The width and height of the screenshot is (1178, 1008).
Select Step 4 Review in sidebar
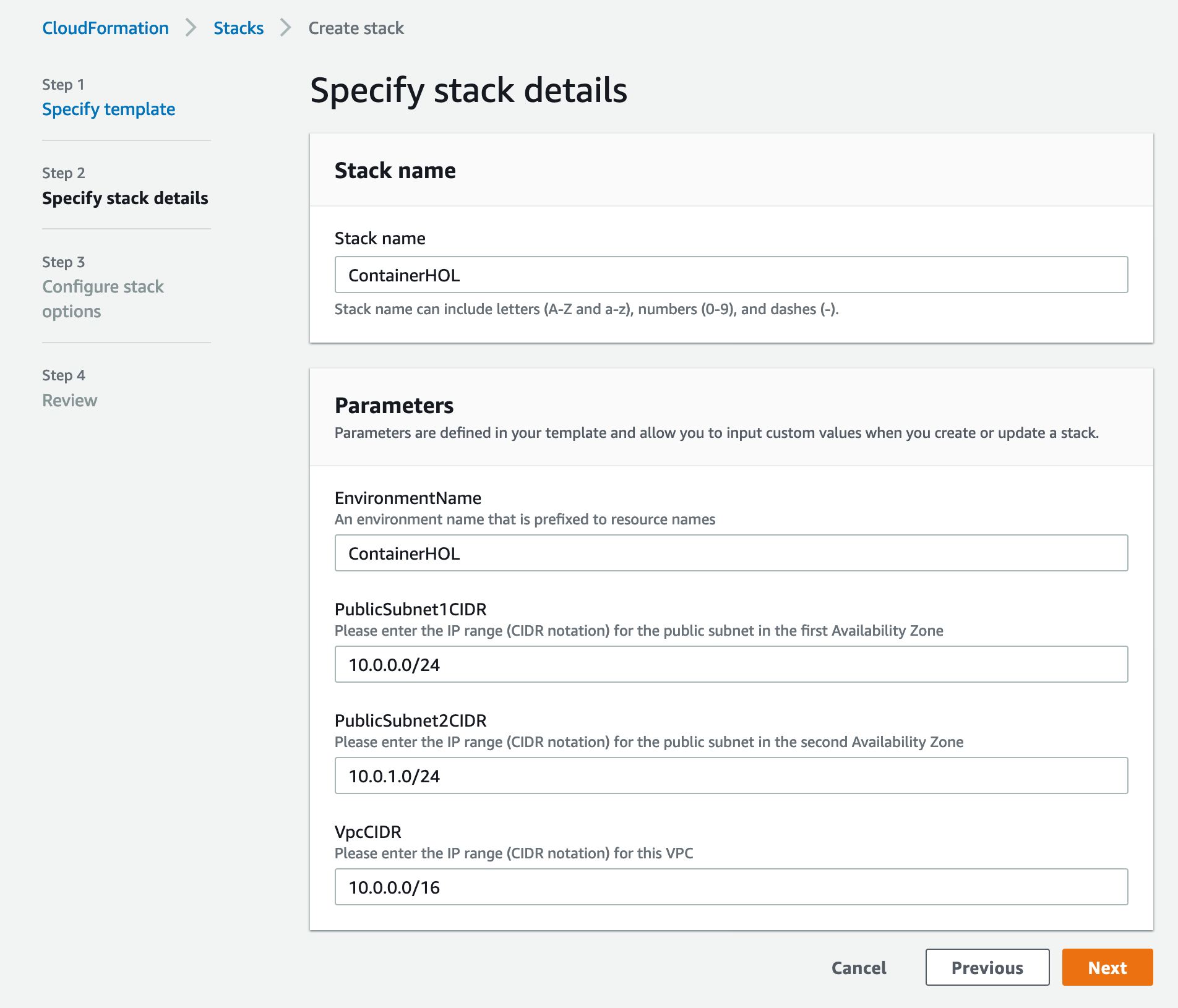pyautogui.click(x=69, y=400)
